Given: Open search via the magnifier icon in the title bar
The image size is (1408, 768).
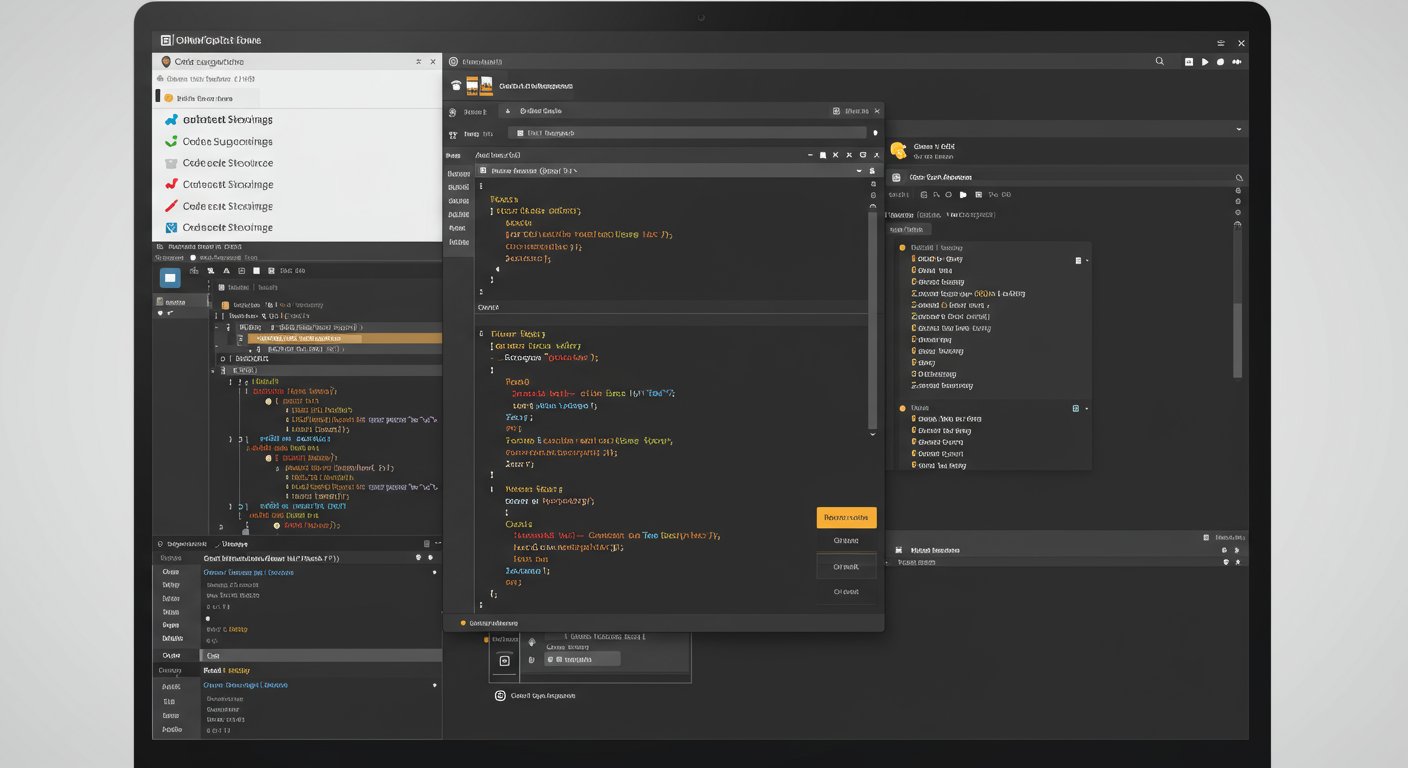Looking at the screenshot, I should 1160,61.
